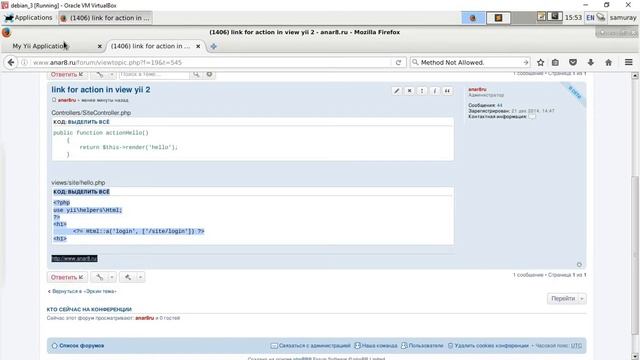This screenshot has height=360, width=640.
Task: Click the scrollbar up arrow
Action: pos(635,76)
